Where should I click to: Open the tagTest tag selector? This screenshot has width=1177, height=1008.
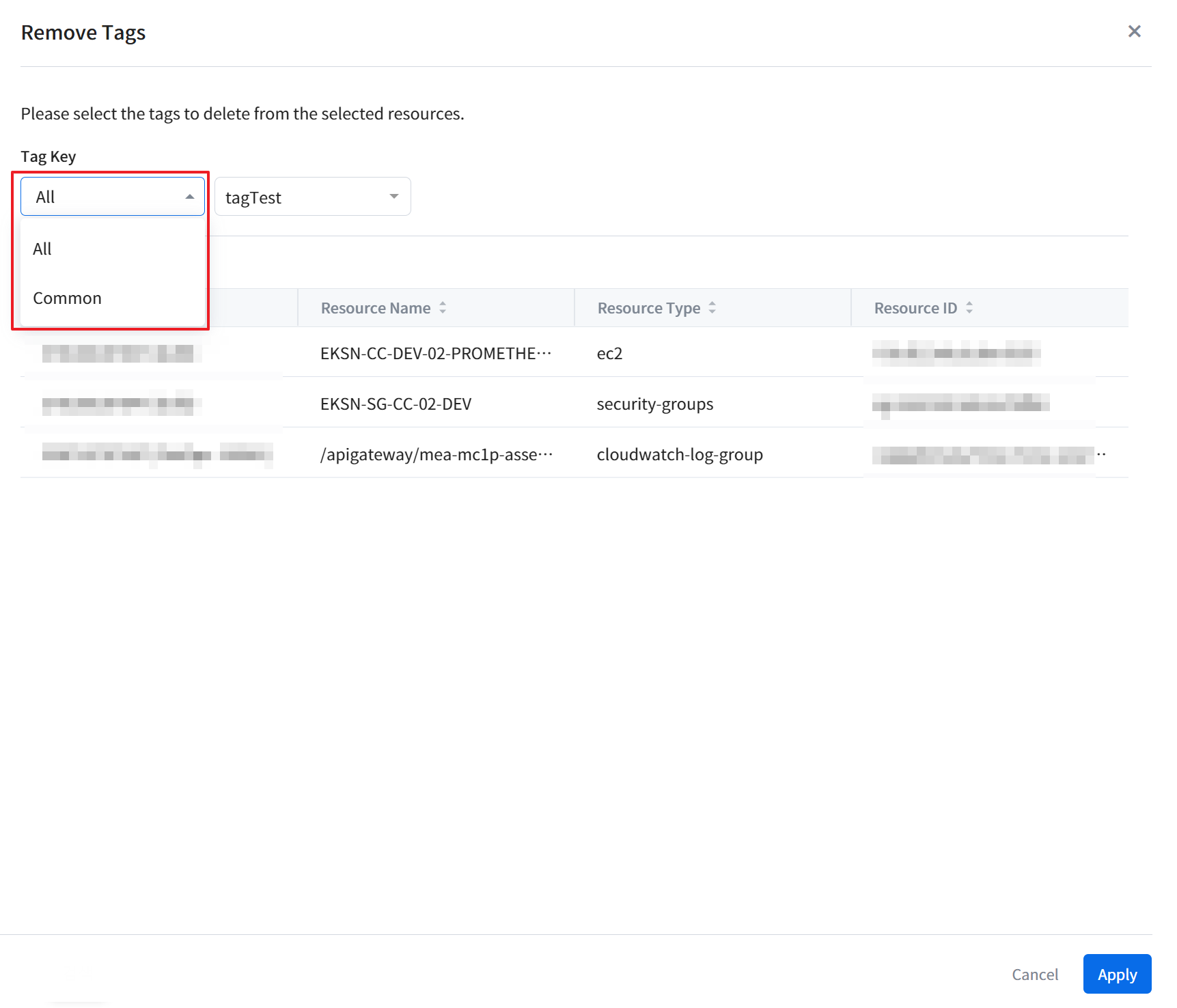pos(301,197)
